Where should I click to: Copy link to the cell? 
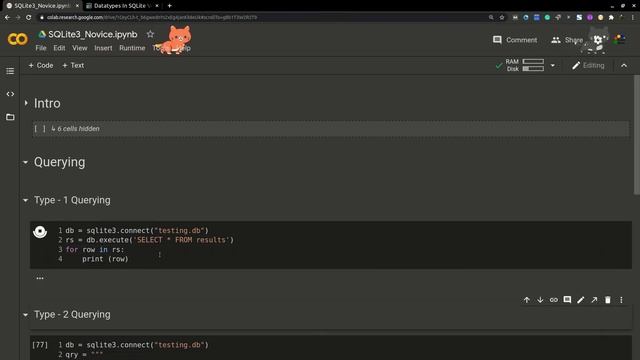tap(553, 300)
